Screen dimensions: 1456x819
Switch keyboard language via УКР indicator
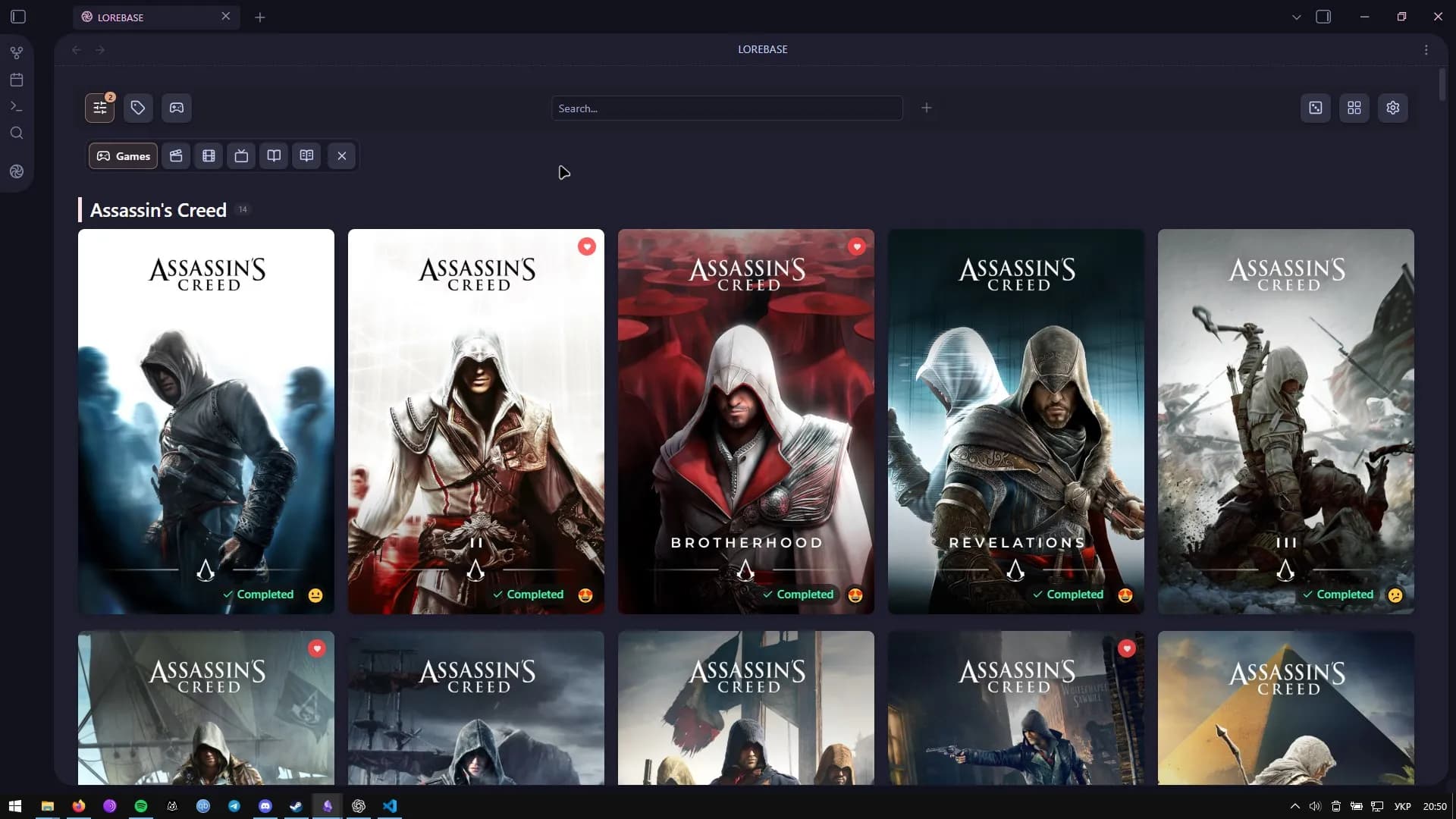coord(1403,806)
